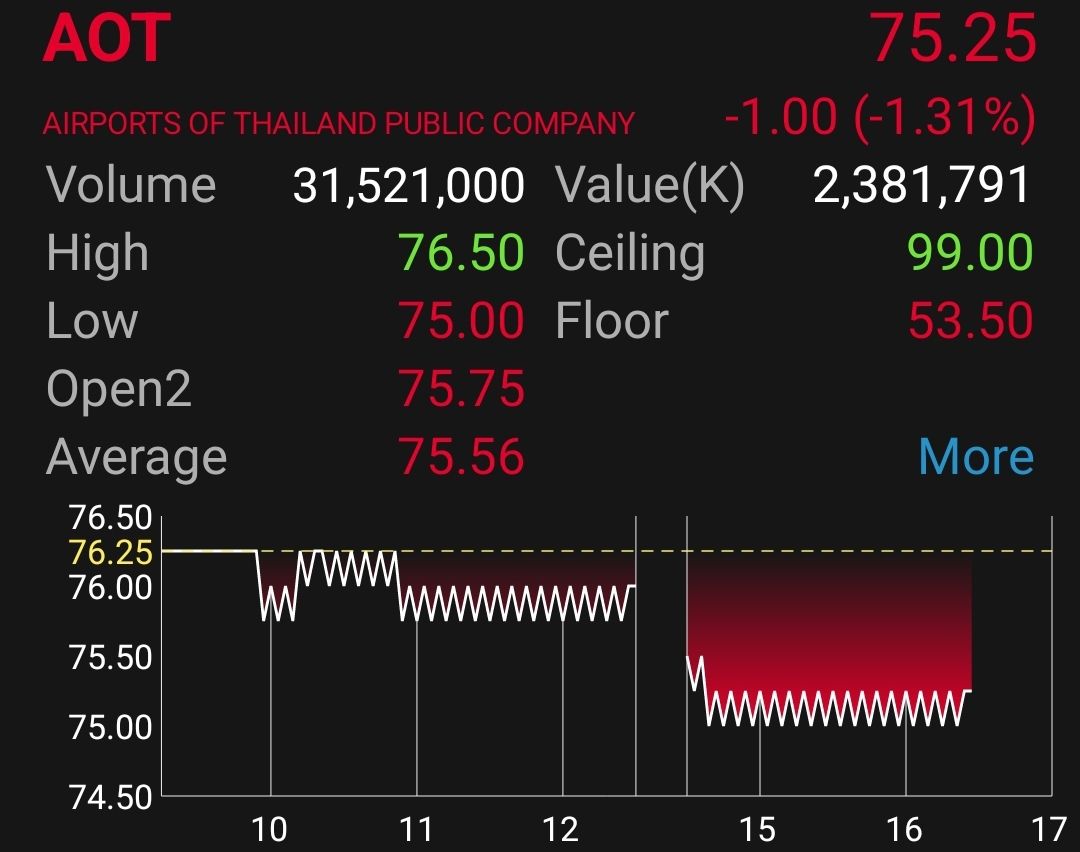Click the Low label
The height and width of the screenshot is (852, 1080).
coord(92,320)
